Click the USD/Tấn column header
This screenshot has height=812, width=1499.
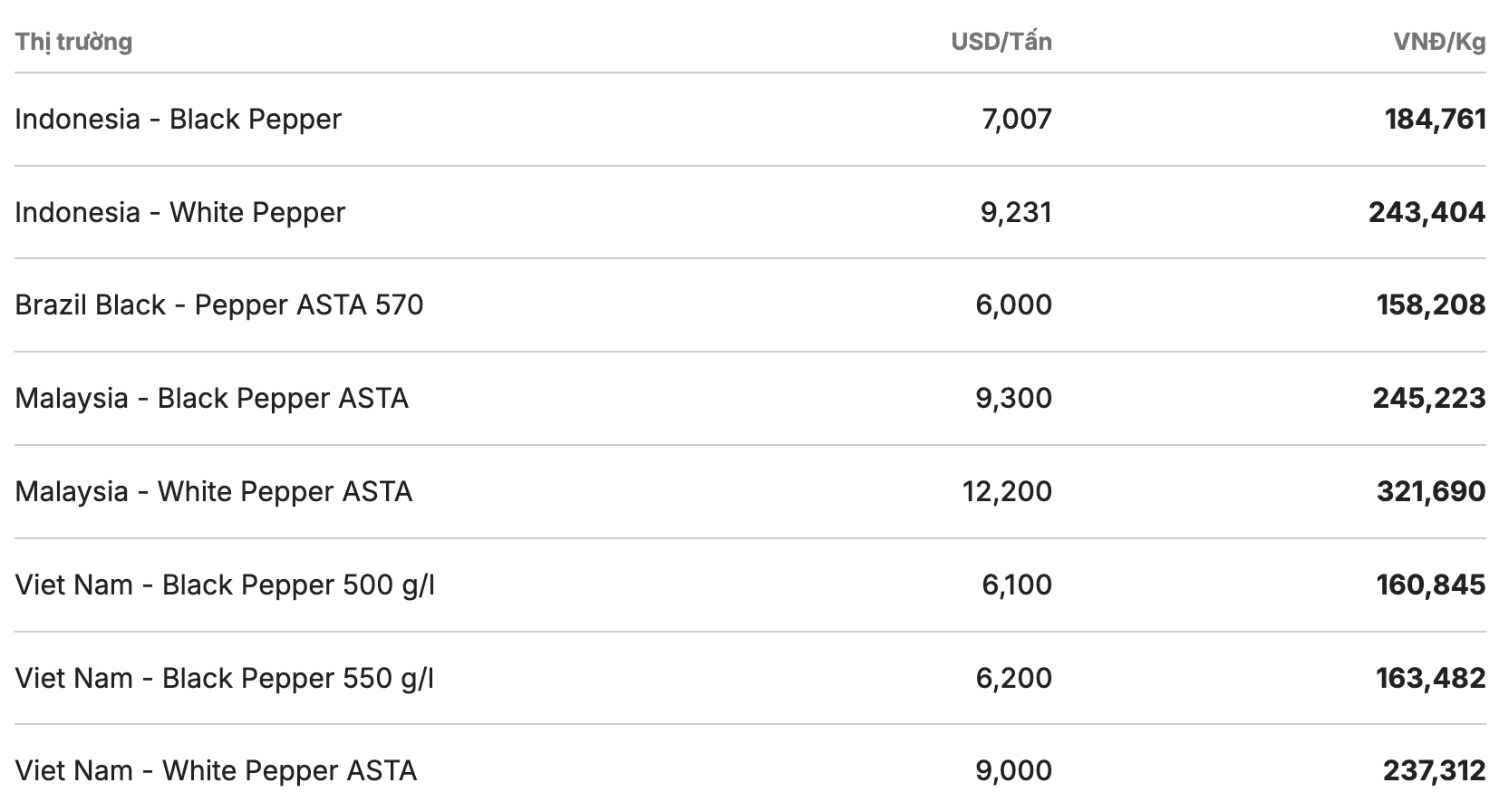click(x=1001, y=42)
